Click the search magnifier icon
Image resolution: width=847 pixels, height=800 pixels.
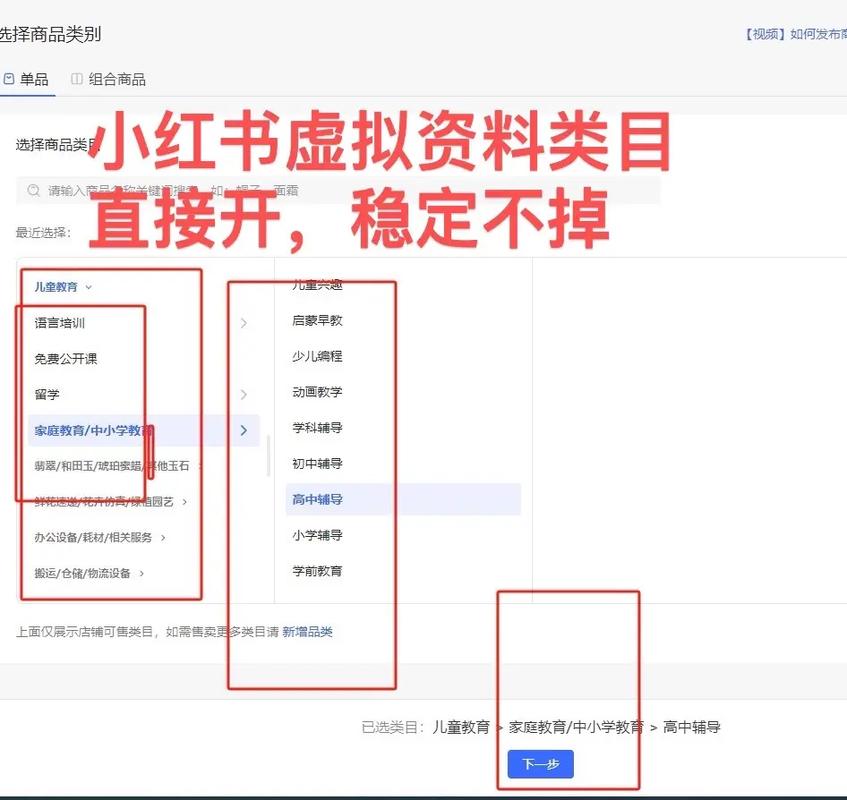click(x=34, y=191)
